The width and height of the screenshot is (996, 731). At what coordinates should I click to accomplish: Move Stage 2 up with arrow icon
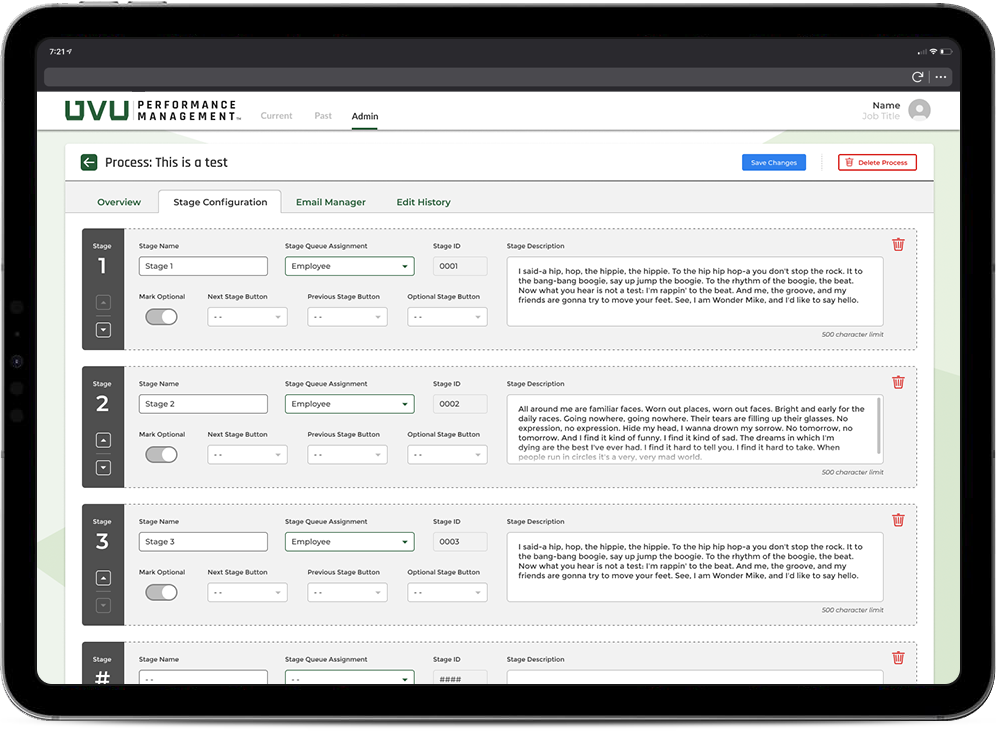tap(103, 440)
